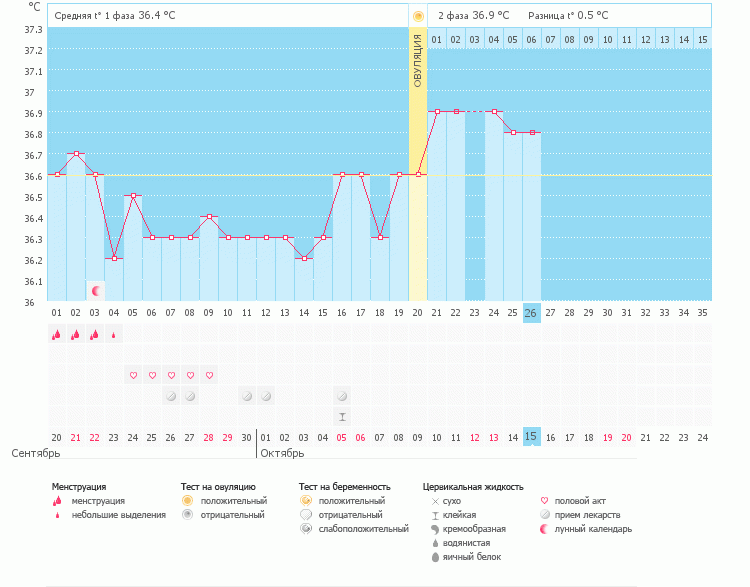
Task: Click the phase 2 day 06 header cell
Action: (531, 39)
